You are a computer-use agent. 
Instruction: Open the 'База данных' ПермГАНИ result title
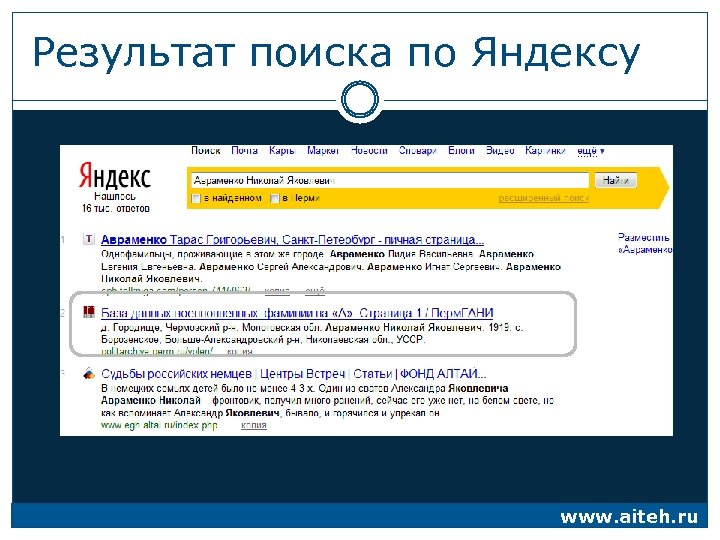(x=297, y=313)
